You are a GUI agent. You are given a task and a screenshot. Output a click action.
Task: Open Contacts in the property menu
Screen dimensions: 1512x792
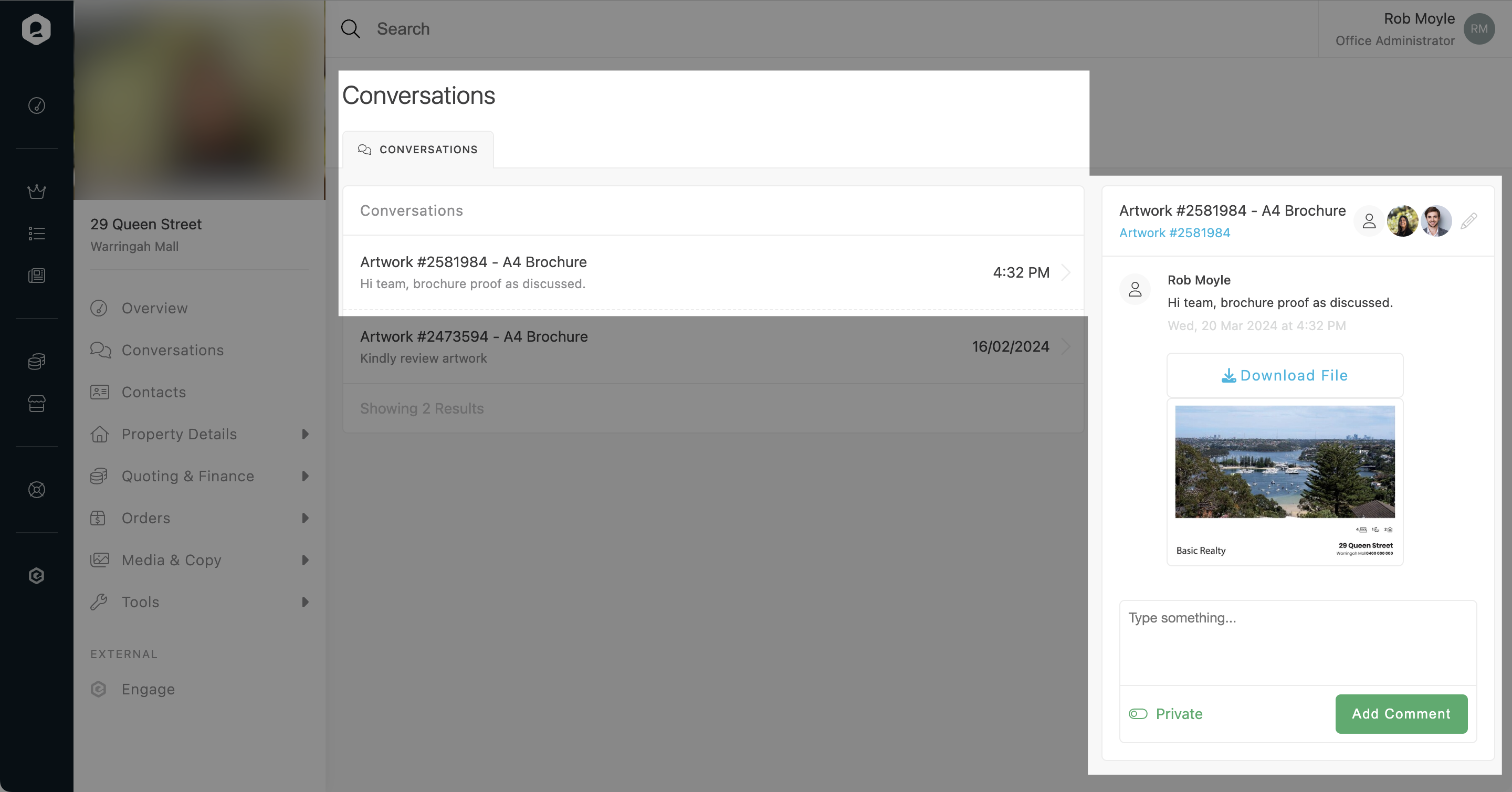pos(153,392)
